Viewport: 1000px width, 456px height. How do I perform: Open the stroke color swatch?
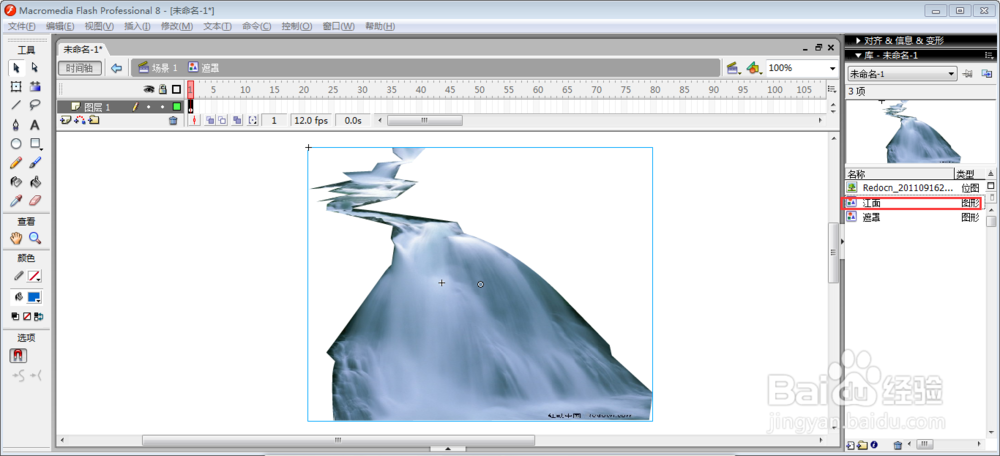point(35,276)
